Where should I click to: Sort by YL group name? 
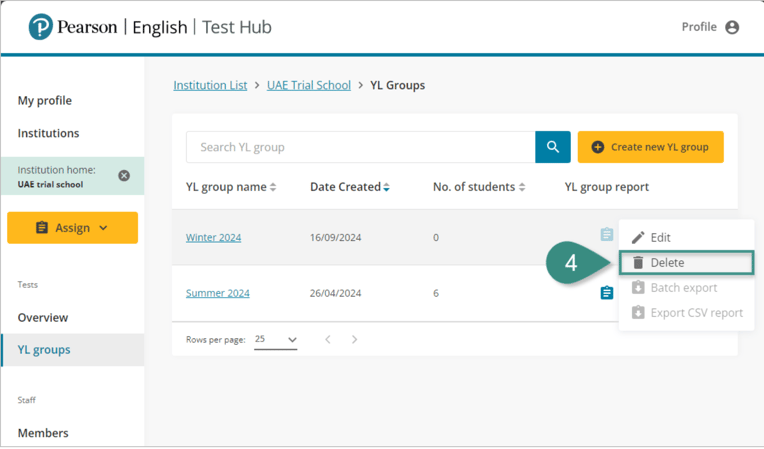click(231, 187)
